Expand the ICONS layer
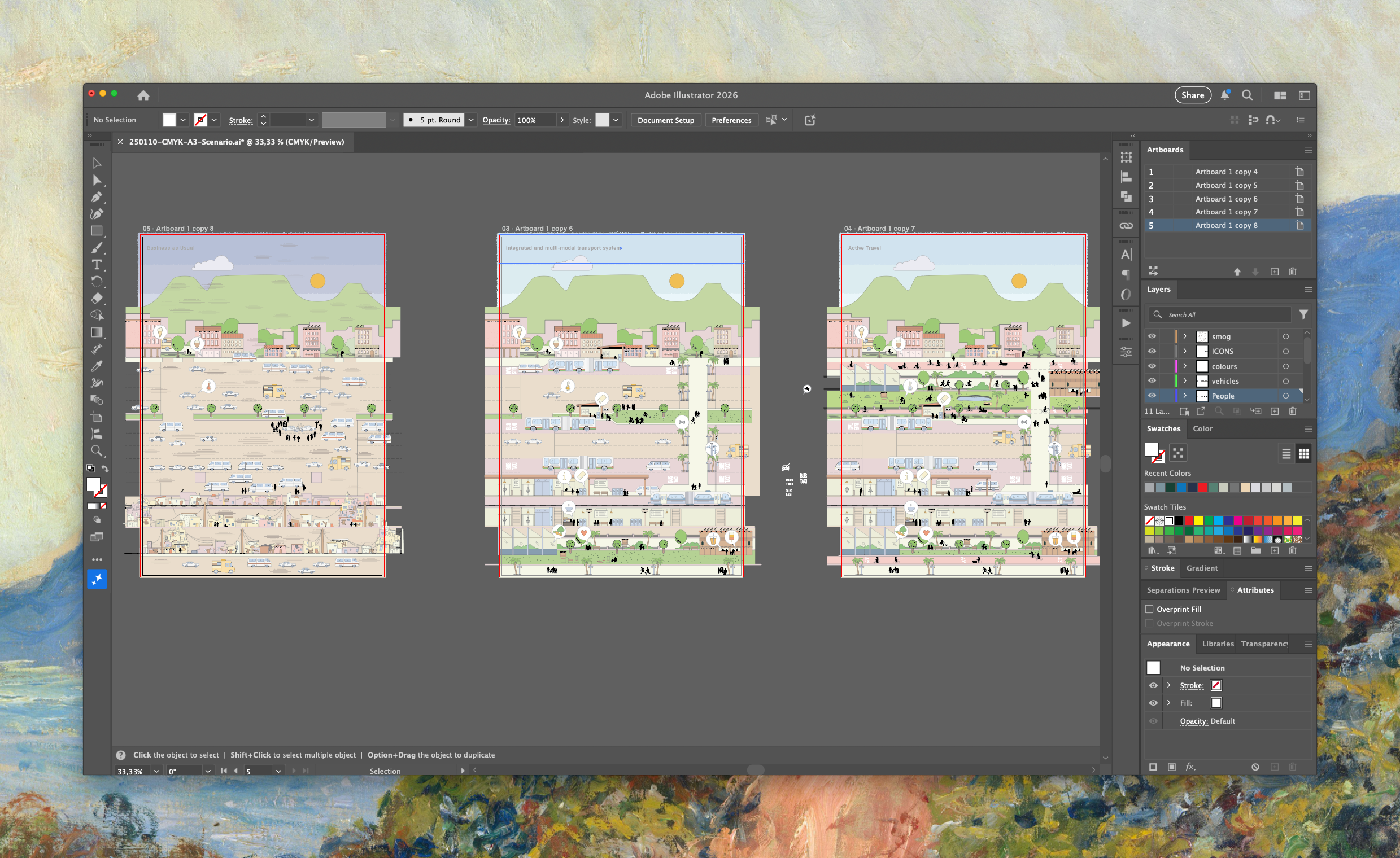This screenshot has height=858, width=1400. 1185,351
